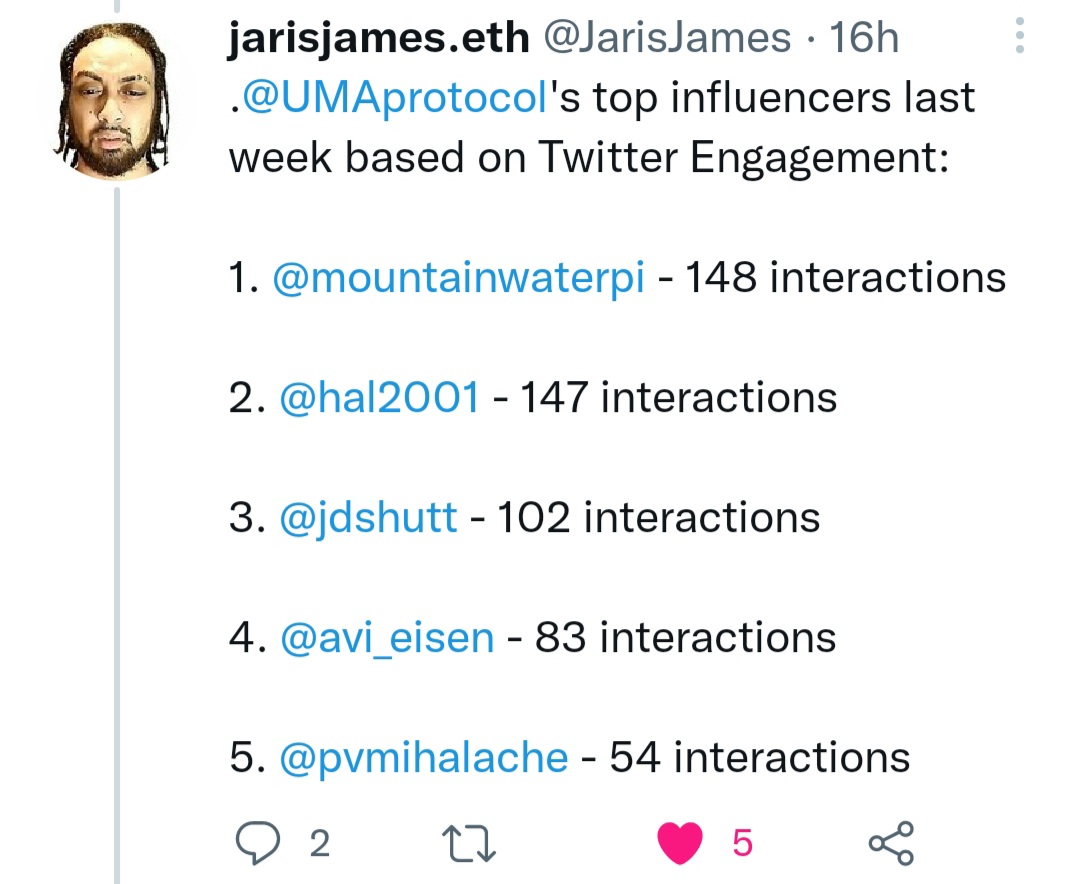
Task: Open jarisjames.eth profile avatar
Action: pos(112,102)
